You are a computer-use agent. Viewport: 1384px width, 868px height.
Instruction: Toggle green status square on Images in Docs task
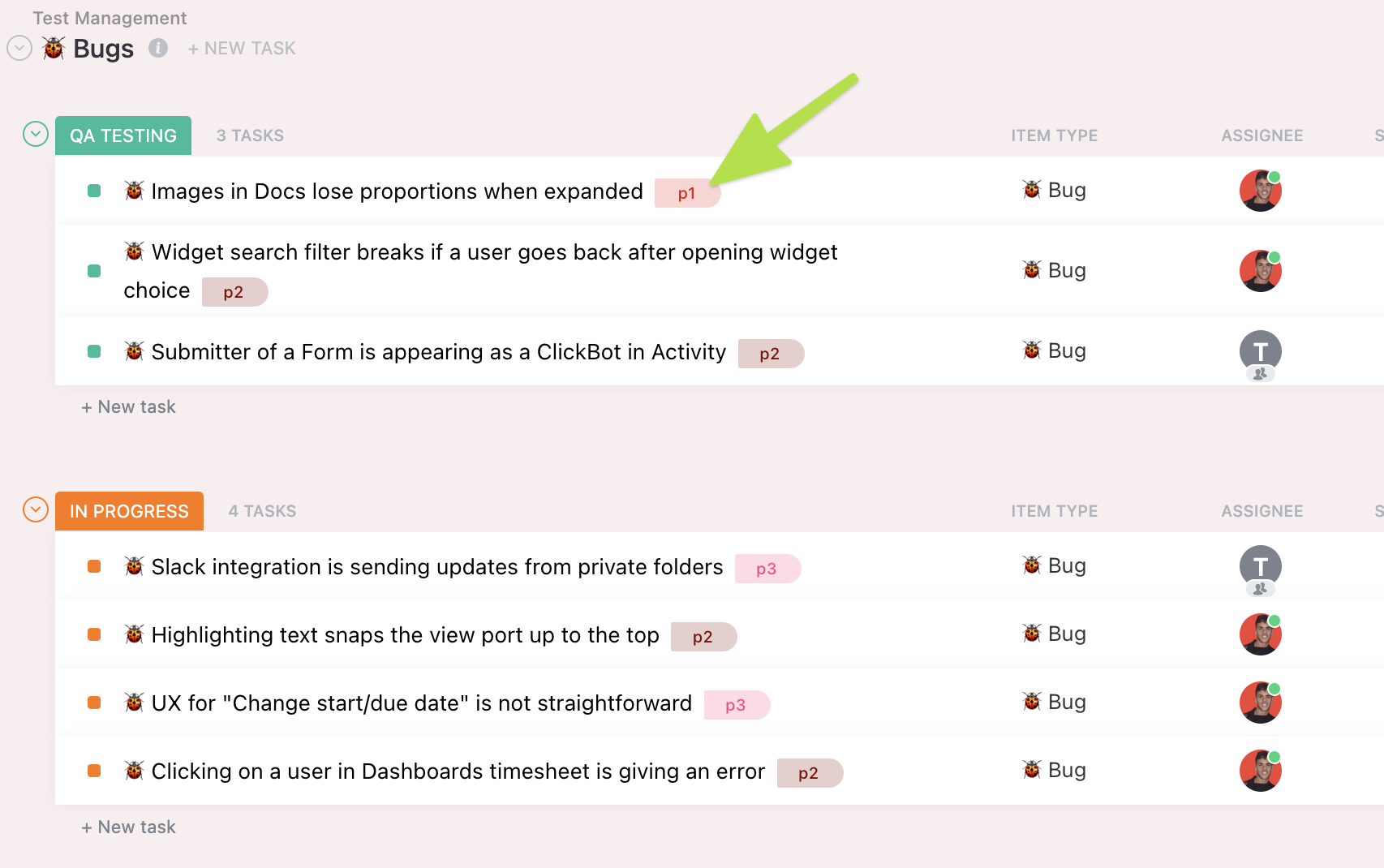pos(94,191)
